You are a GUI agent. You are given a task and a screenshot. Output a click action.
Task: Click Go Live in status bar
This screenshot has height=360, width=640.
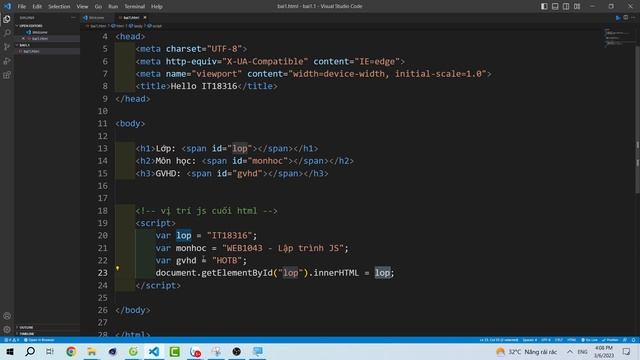click(x=589, y=340)
